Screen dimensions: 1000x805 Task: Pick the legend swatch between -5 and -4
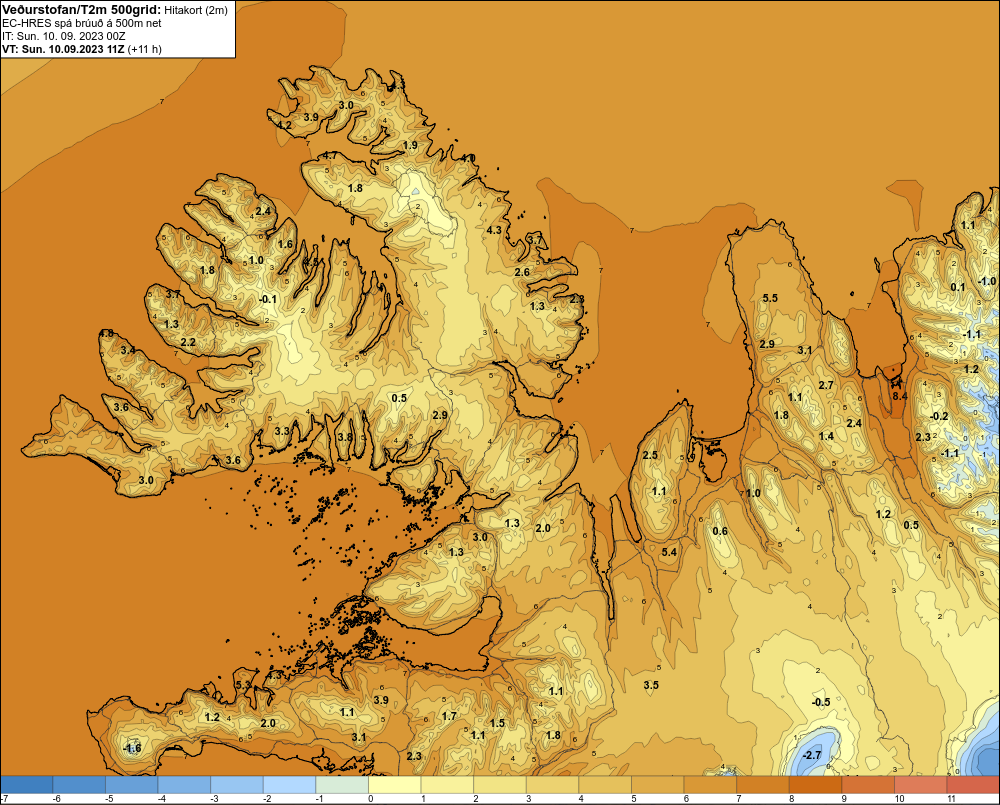click(131, 785)
